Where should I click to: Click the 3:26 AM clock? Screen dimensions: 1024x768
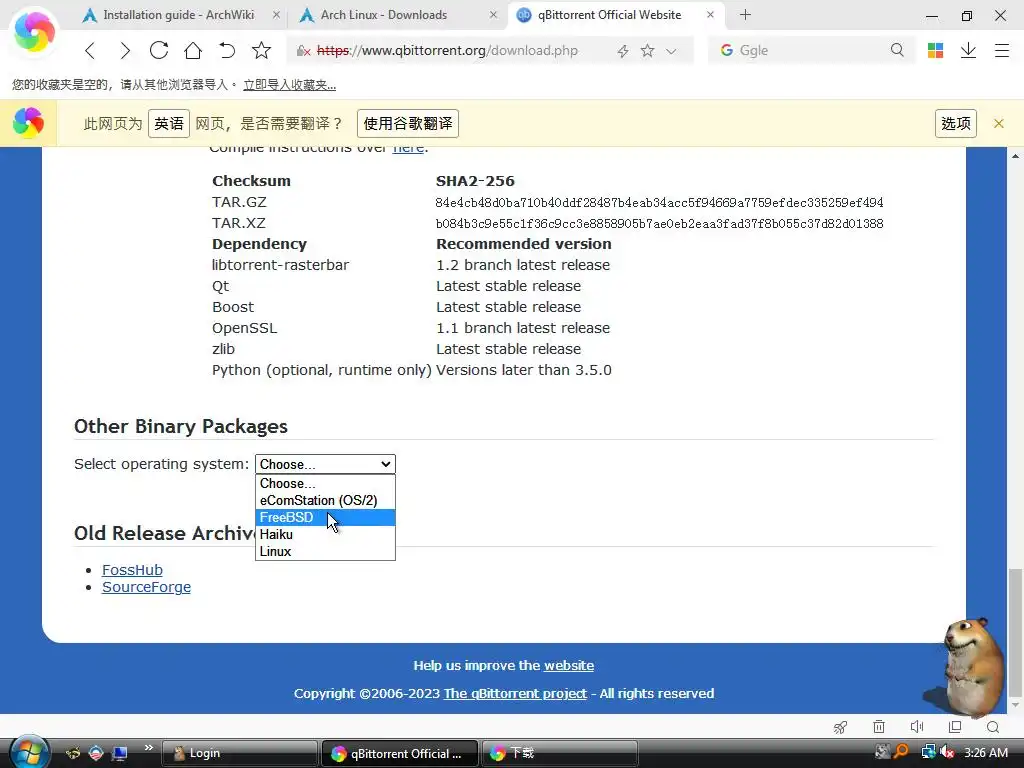985,753
